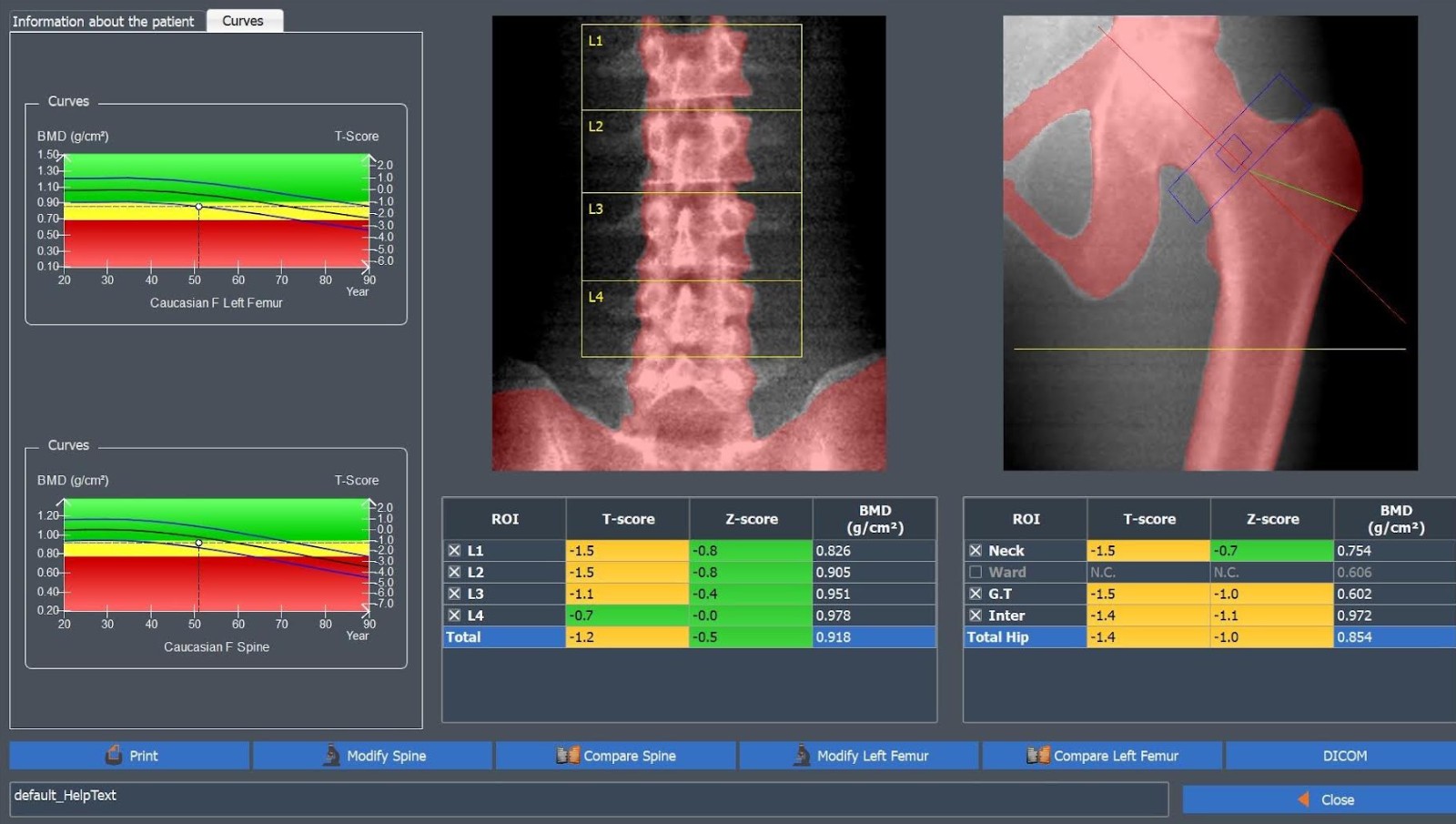Click the data point on Spine curve
The height and width of the screenshot is (824, 1456).
[x=199, y=543]
